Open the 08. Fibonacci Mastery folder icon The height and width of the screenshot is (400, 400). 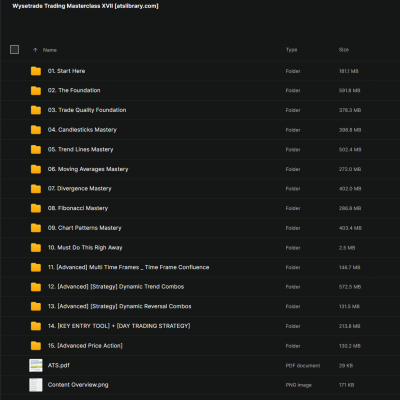[x=36, y=208]
